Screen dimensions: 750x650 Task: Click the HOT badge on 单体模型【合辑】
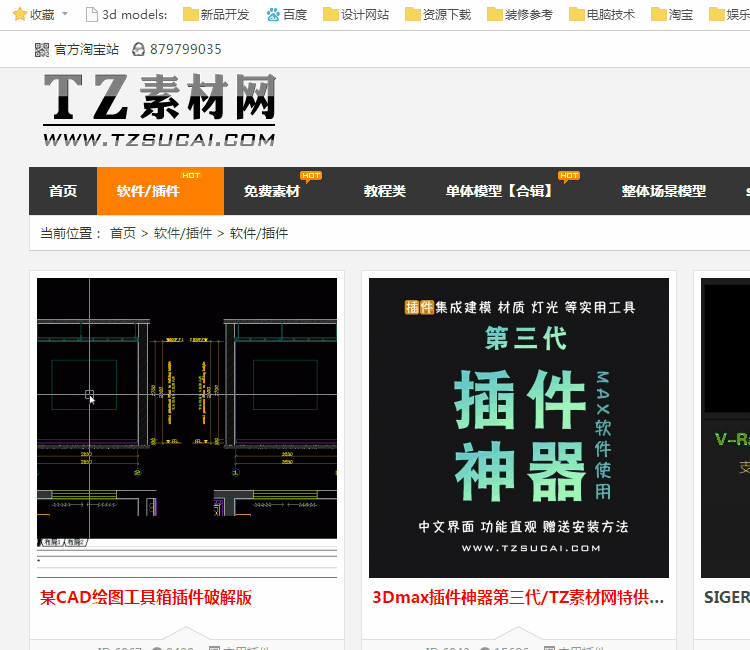pyautogui.click(x=569, y=176)
